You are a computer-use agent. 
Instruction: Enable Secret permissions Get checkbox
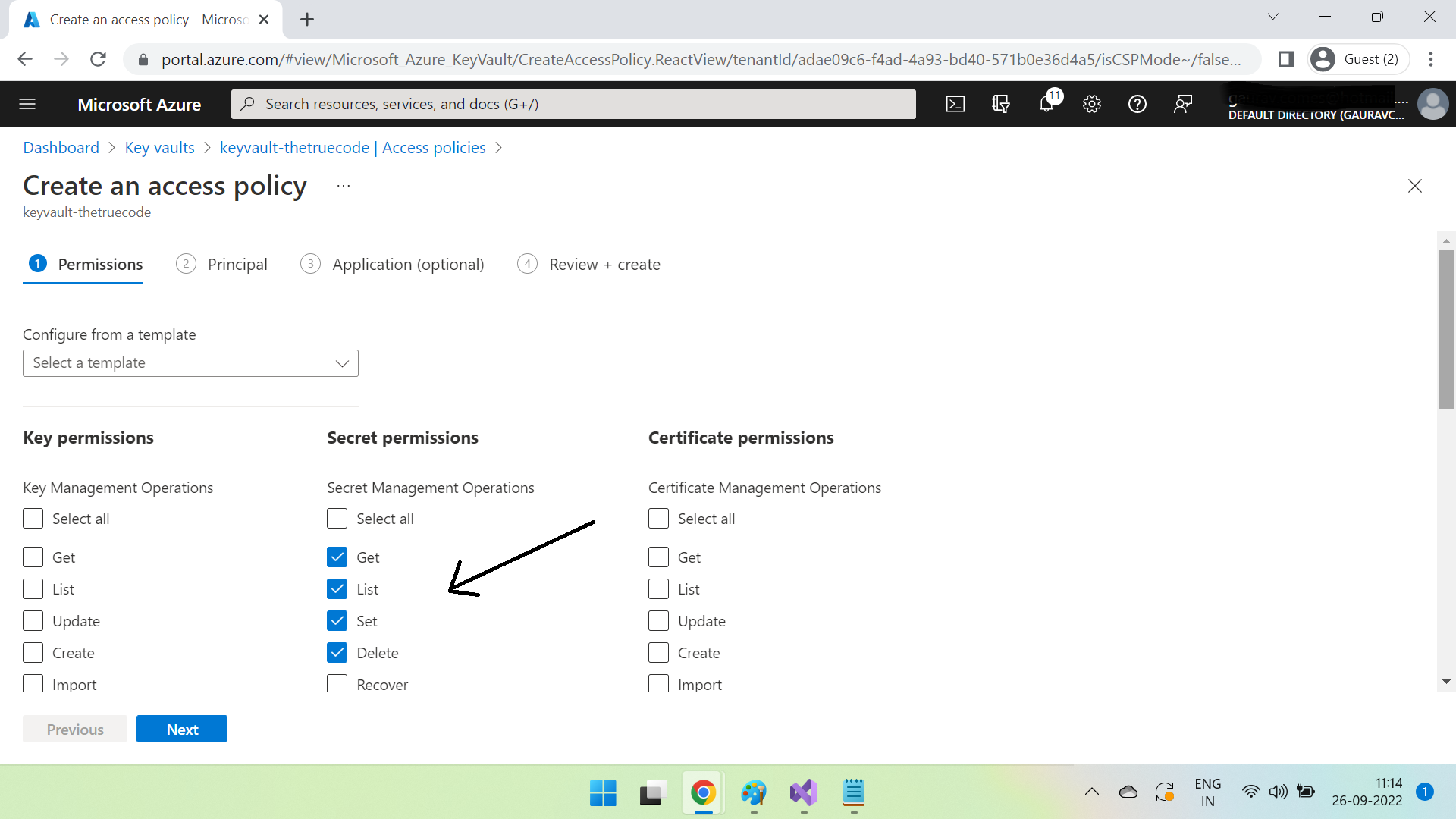[x=337, y=557]
